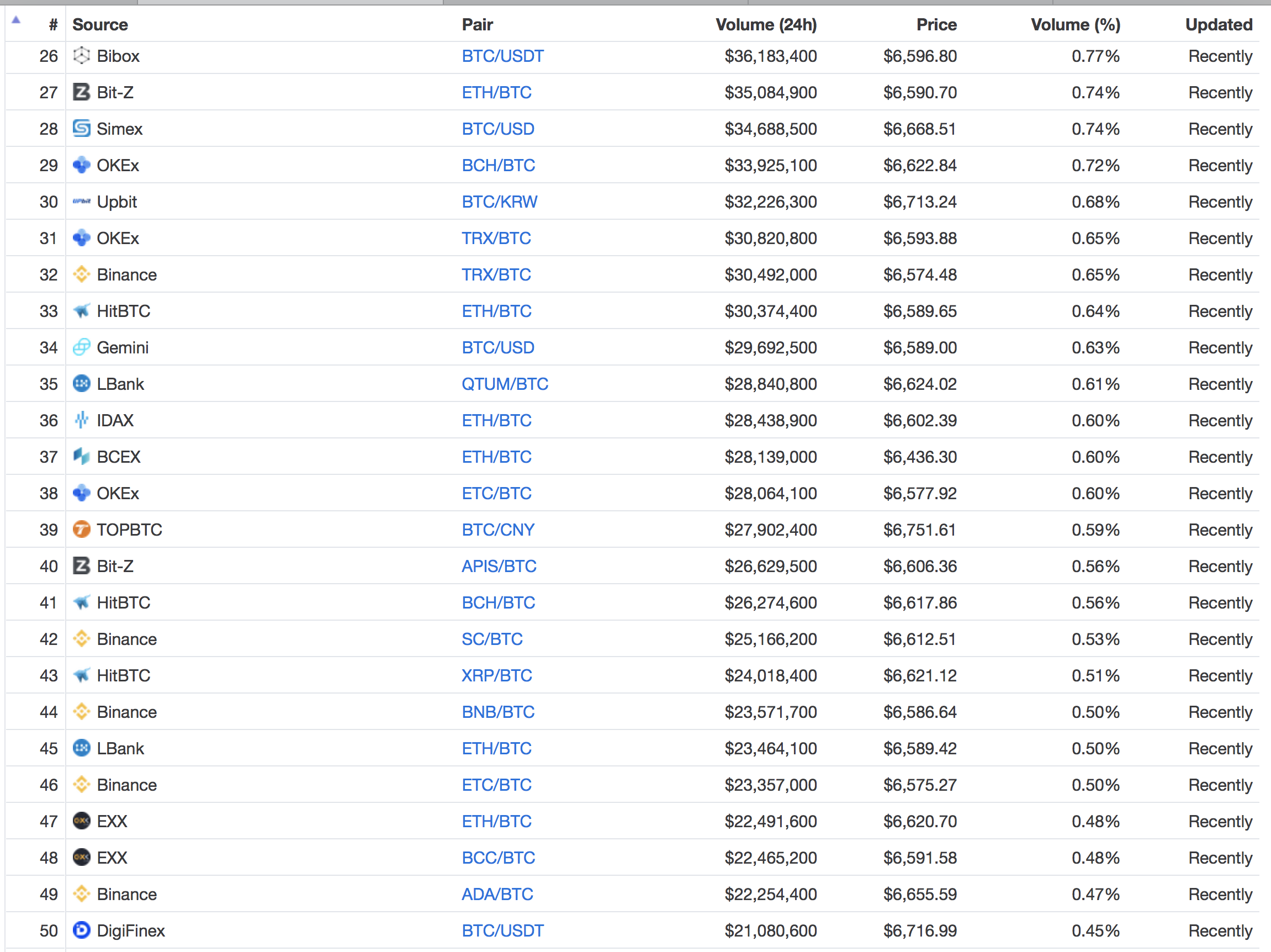Click the Gemini logo icon in row 34
Screen dimensions: 1271x952
82,347
